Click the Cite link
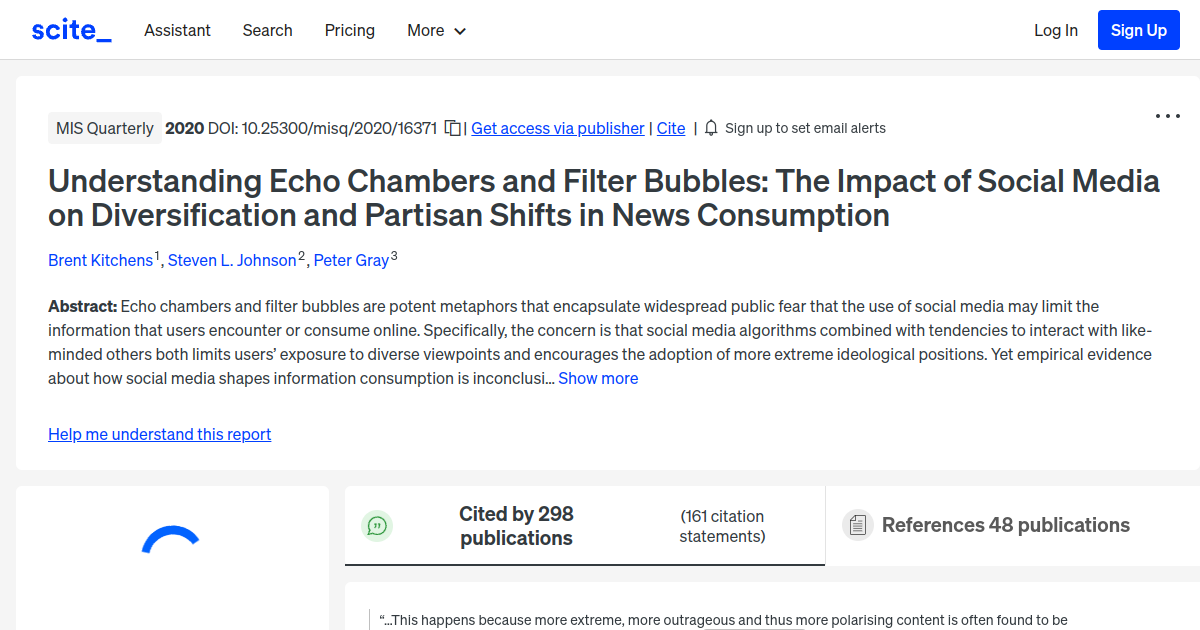 coord(670,128)
